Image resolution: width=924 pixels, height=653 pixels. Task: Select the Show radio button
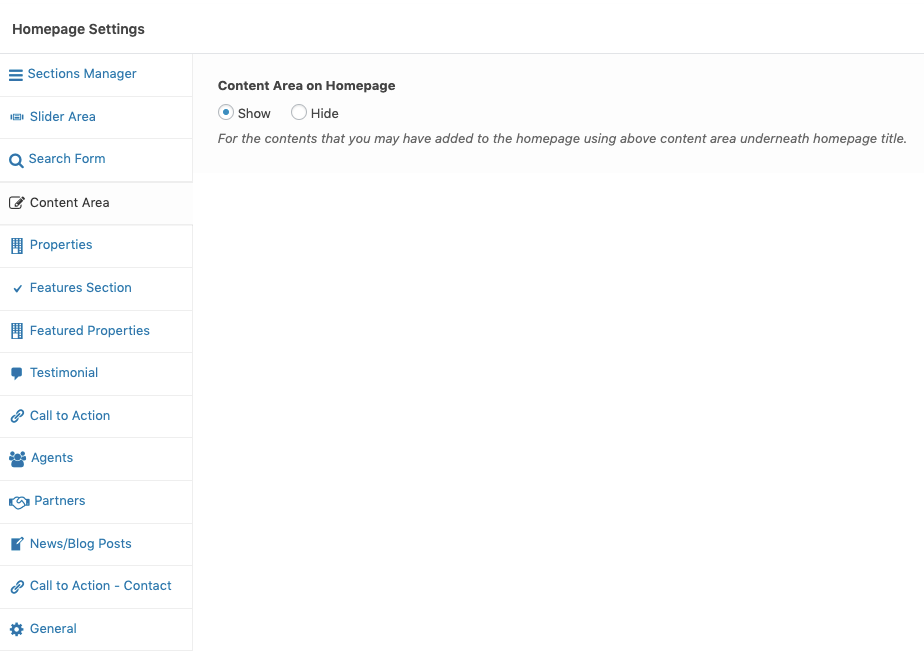[x=226, y=113]
